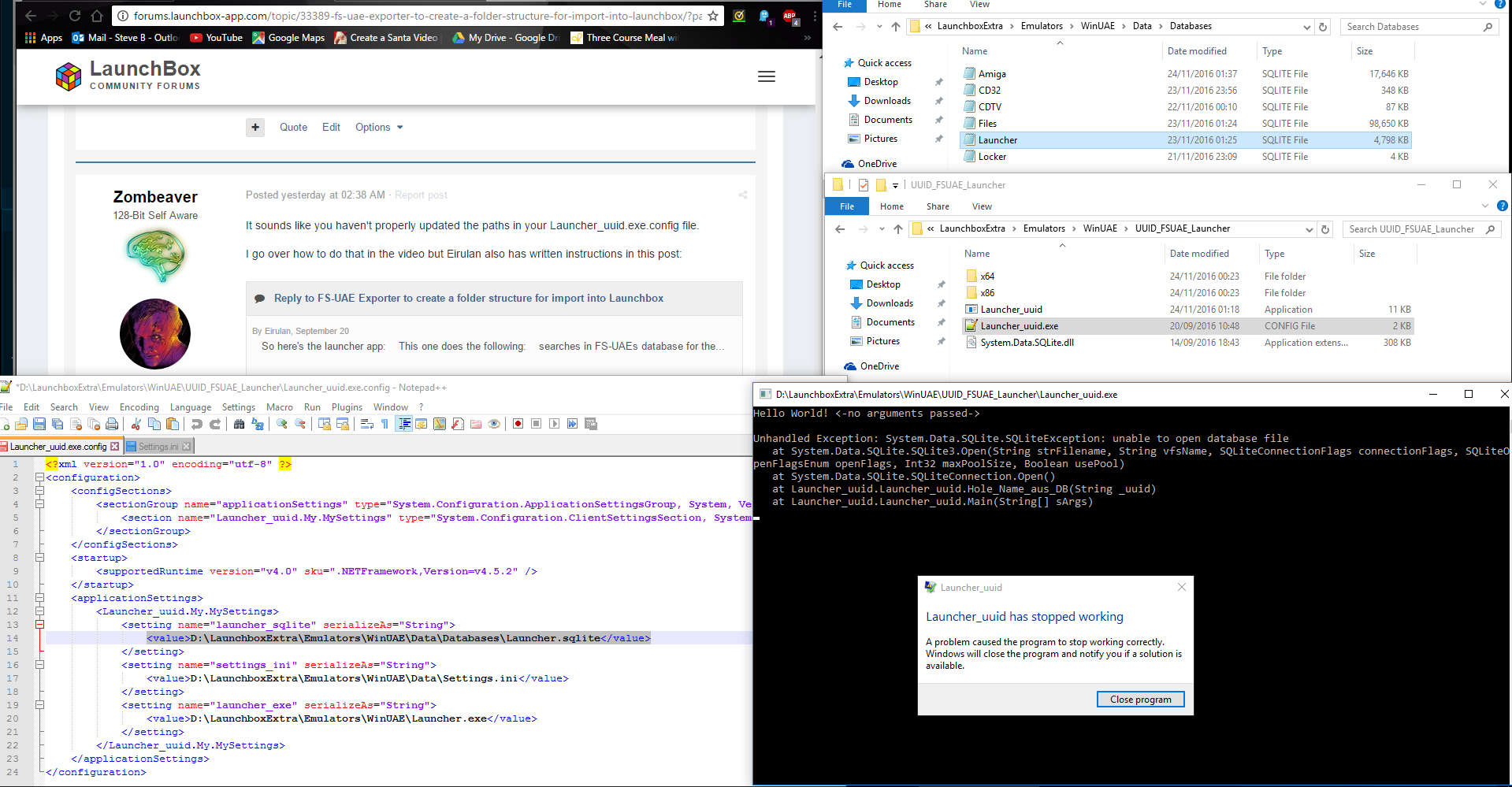
Task: Toggle show all characters pilcrow icon
Action: [385, 424]
